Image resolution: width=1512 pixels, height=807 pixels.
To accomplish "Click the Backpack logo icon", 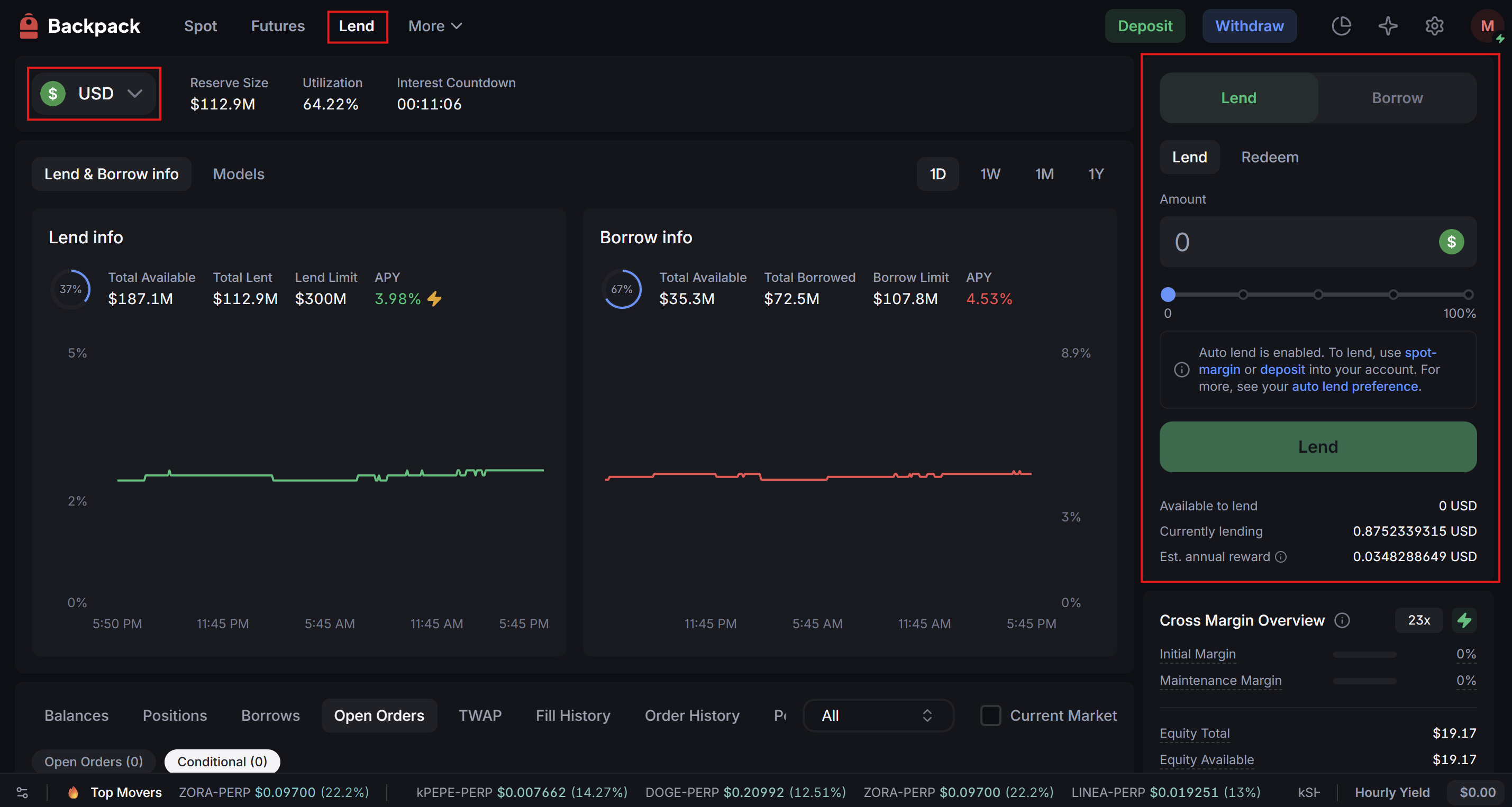I will click(28, 26).
